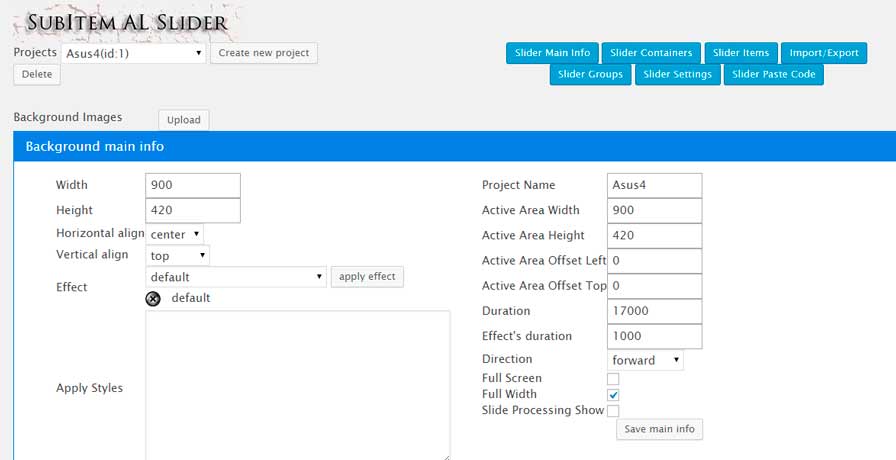
Task: Toggle Slide Processing Show checkbox
Action: 613,411
